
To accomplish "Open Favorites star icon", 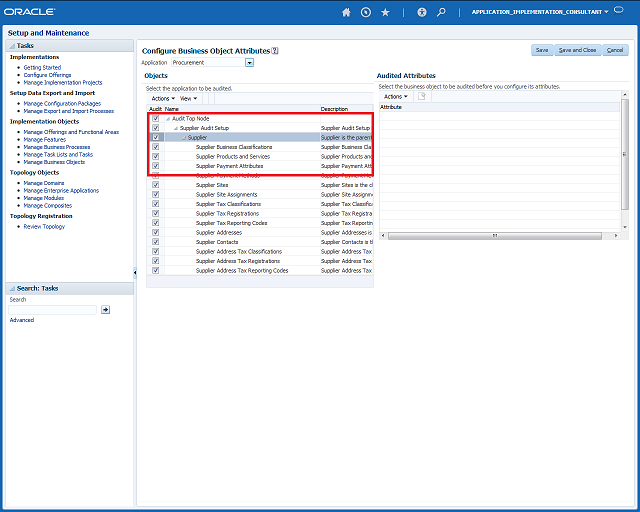I will pos(385,13).
